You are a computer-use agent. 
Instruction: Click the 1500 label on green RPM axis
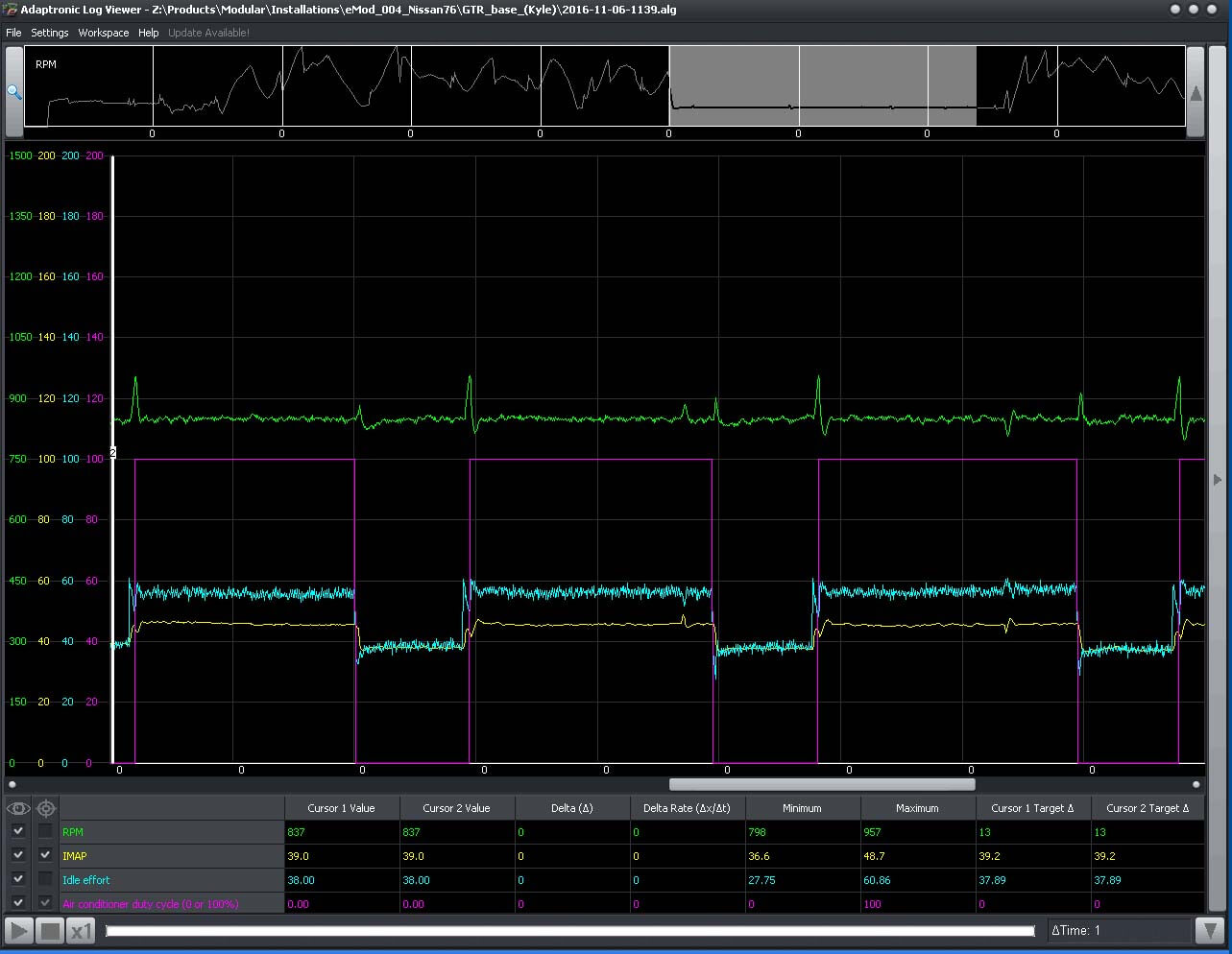point(19,155)
